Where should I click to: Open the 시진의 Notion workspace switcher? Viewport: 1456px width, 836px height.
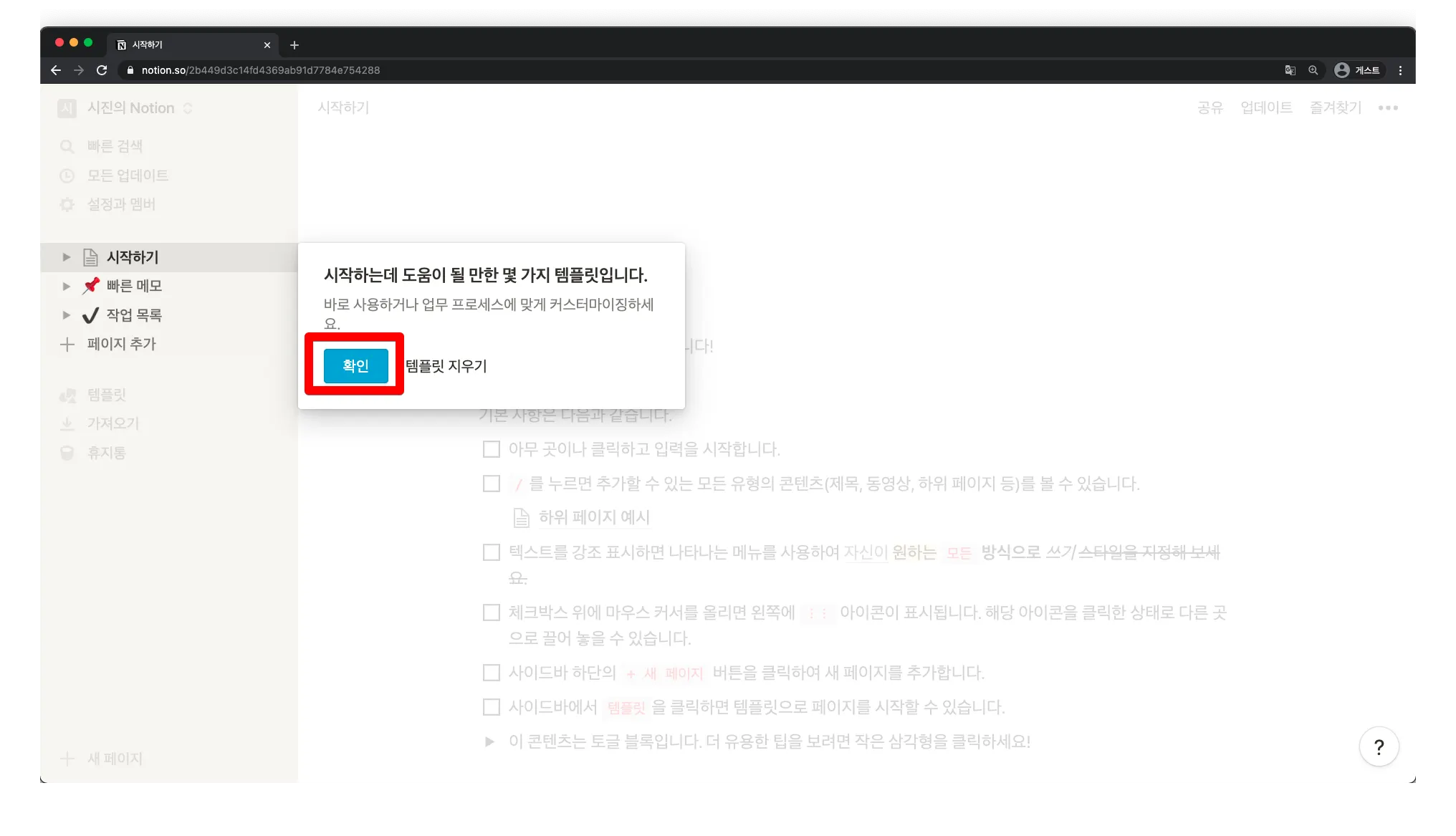(x=130, y=108)
